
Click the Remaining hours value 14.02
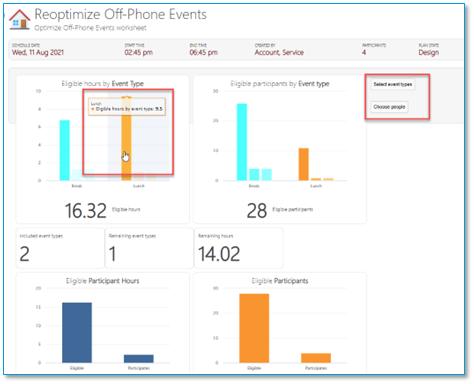click(219, 254)
